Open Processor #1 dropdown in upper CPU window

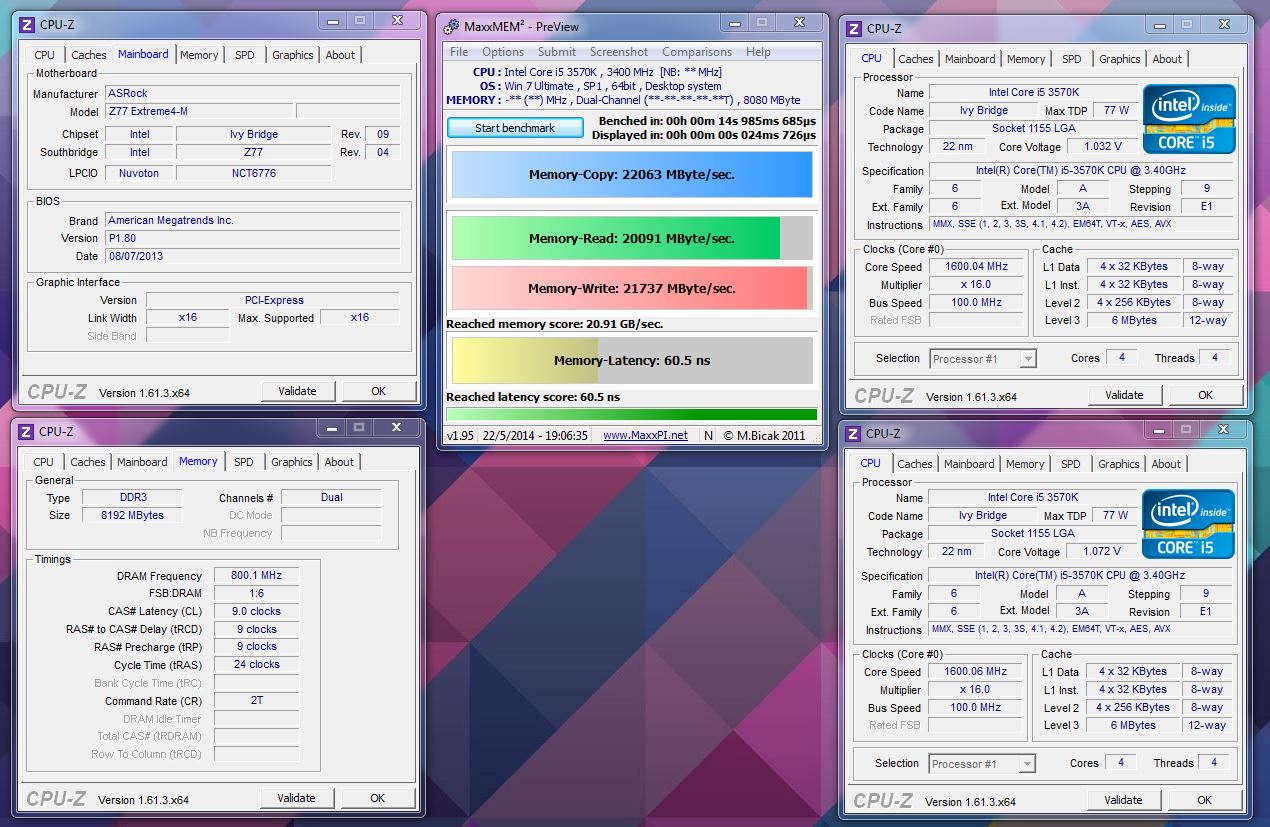tap(983, 358)
